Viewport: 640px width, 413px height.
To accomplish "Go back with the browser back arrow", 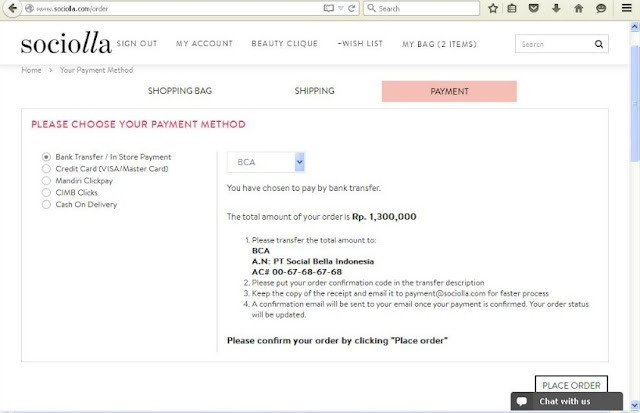I will pyautogui.click(x=13, y=8).
